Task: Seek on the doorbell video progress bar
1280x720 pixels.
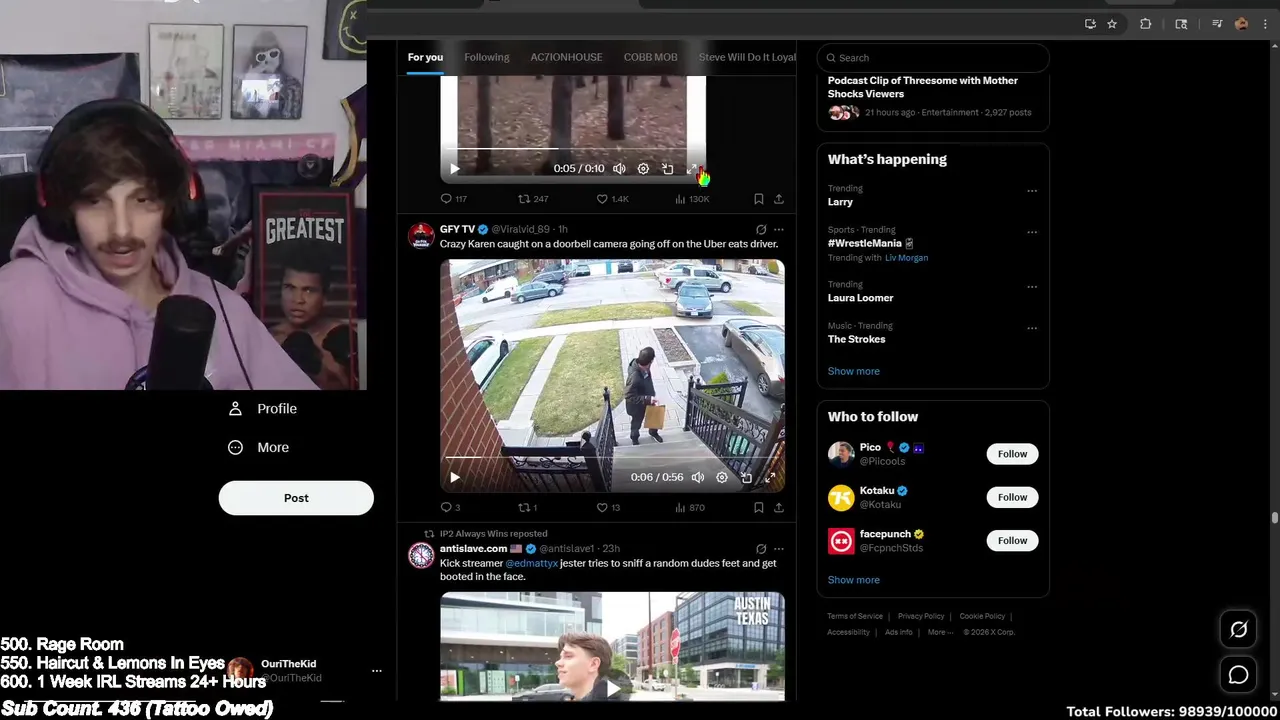Action: tap(612, 457)
